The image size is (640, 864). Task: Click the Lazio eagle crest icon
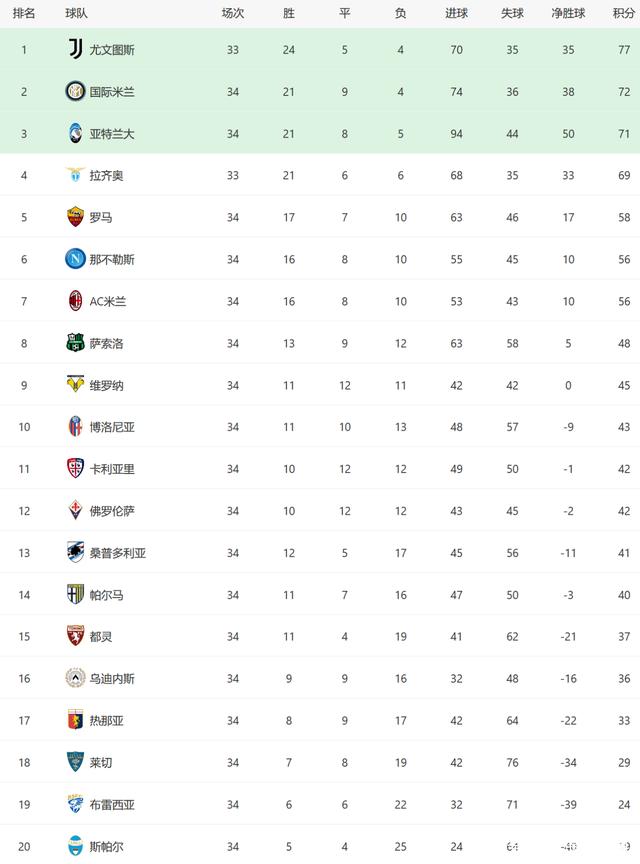click(x=76, y=175)
